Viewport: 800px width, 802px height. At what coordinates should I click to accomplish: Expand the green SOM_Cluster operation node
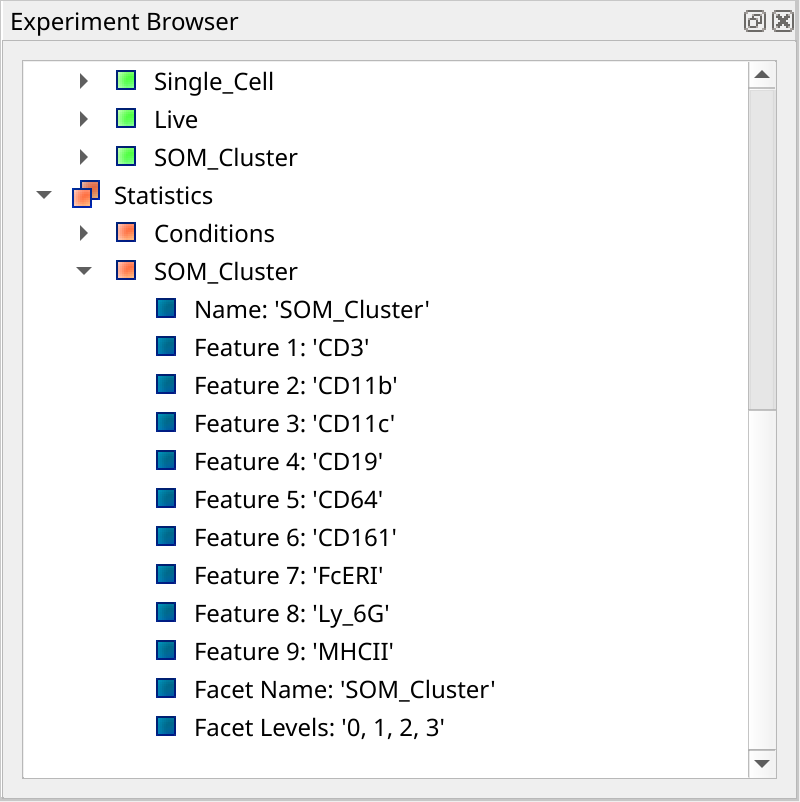(x=84, y=157)
